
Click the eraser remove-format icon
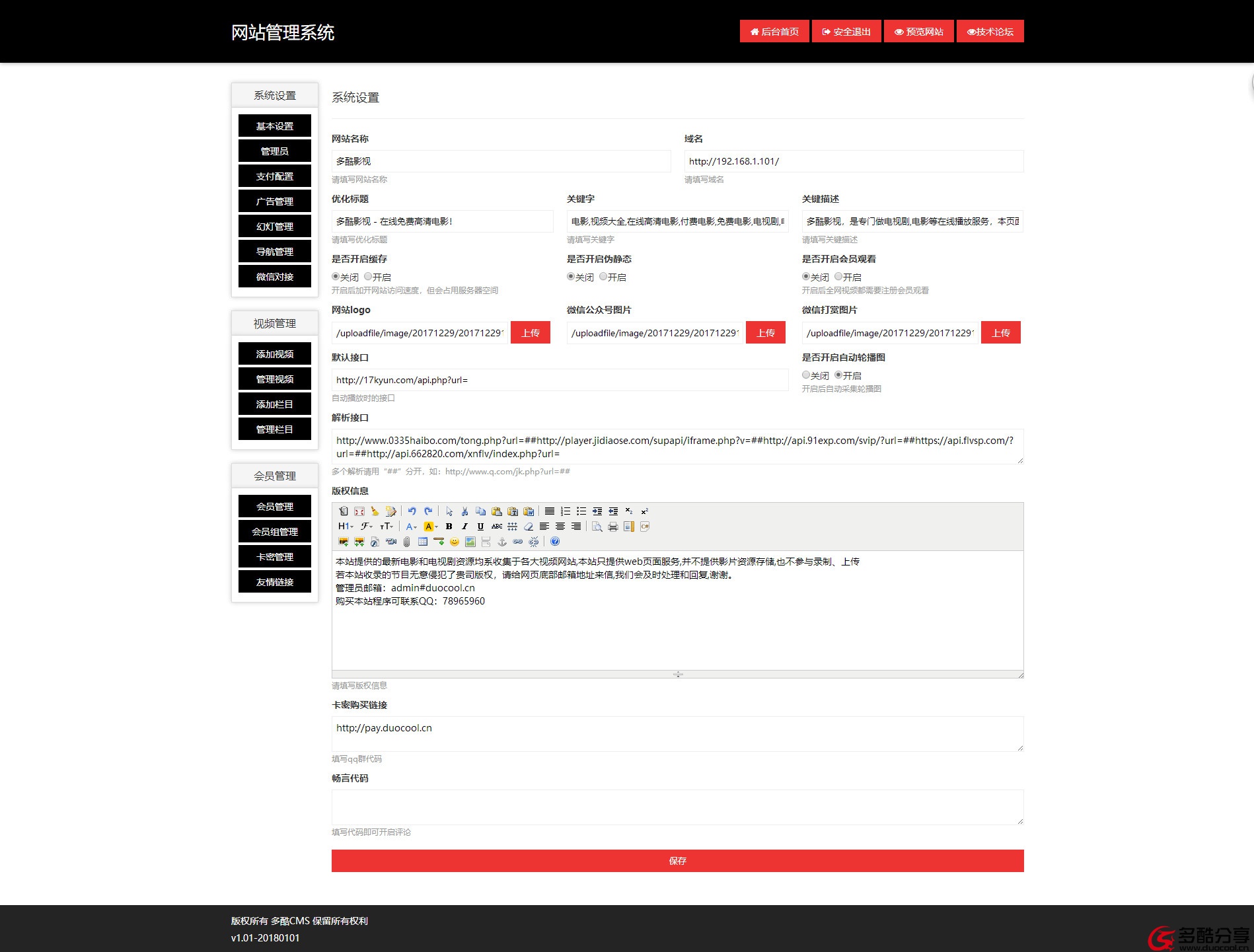(529, 527)
